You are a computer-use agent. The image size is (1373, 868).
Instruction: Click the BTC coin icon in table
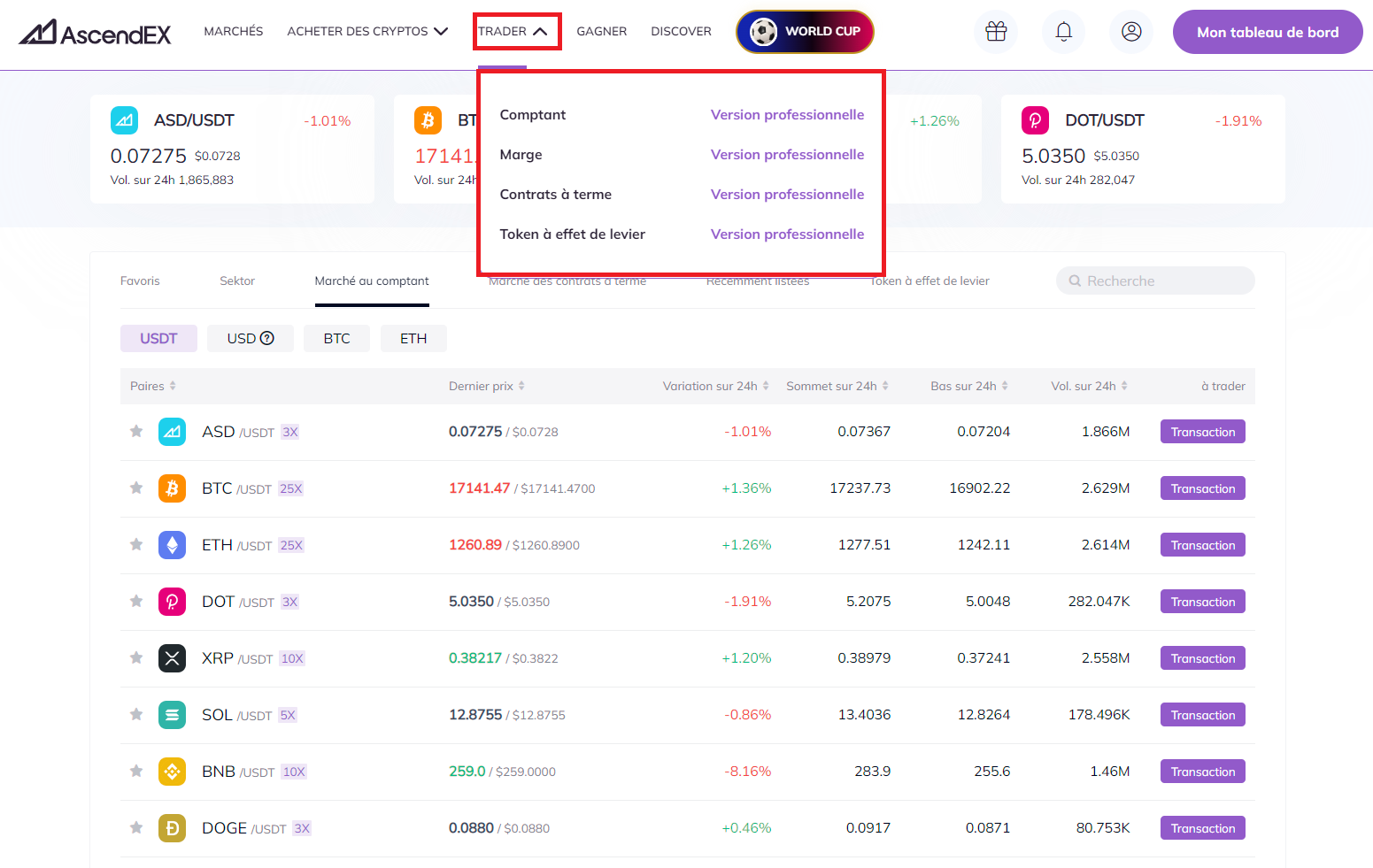point(172,488)
